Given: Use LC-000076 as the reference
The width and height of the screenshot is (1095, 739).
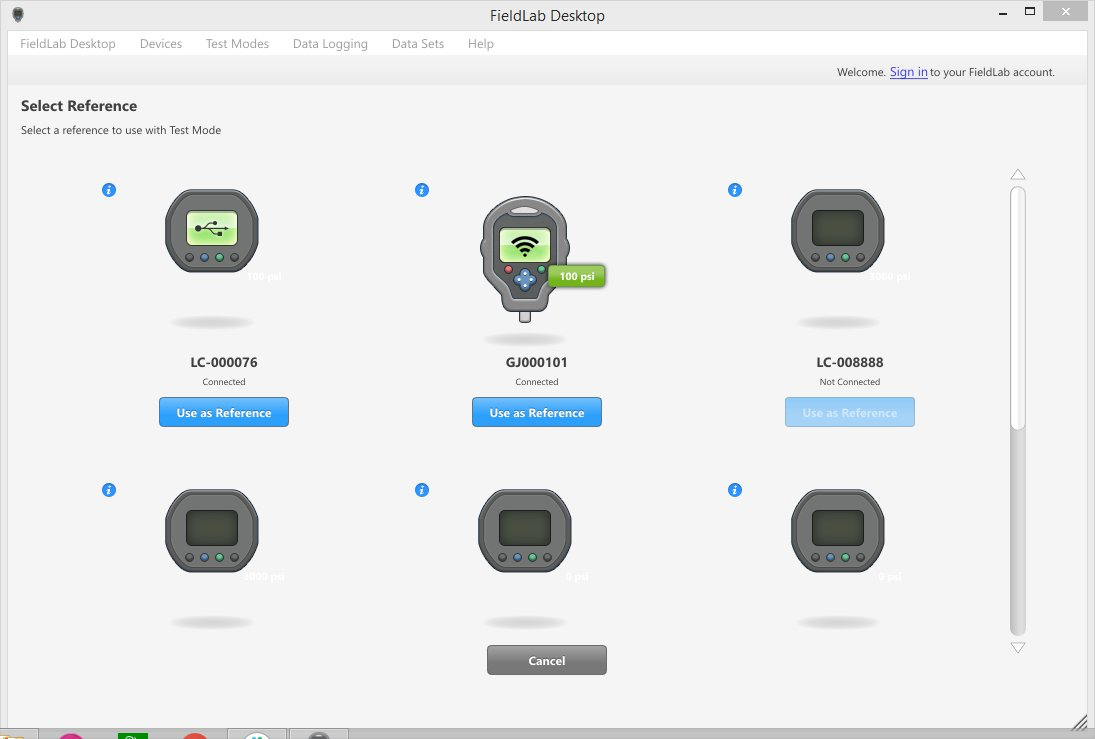Looking at the screenshot, I should coord(223,412).
